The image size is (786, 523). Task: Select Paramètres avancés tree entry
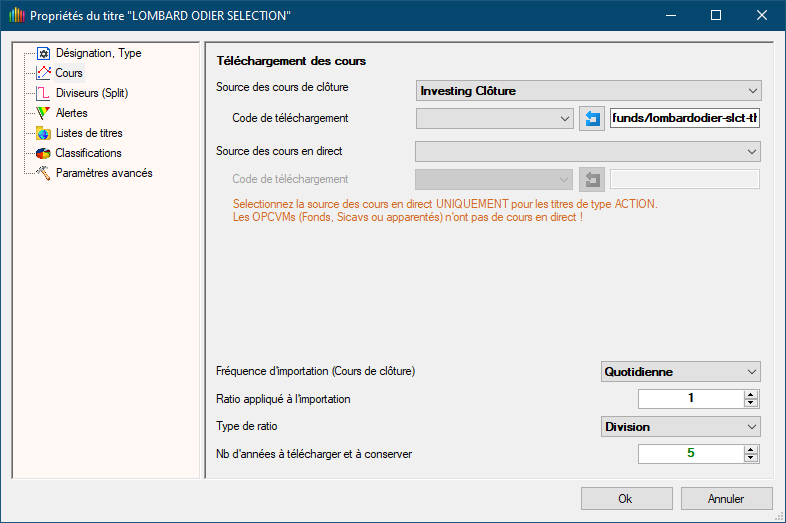click(104, 173)
